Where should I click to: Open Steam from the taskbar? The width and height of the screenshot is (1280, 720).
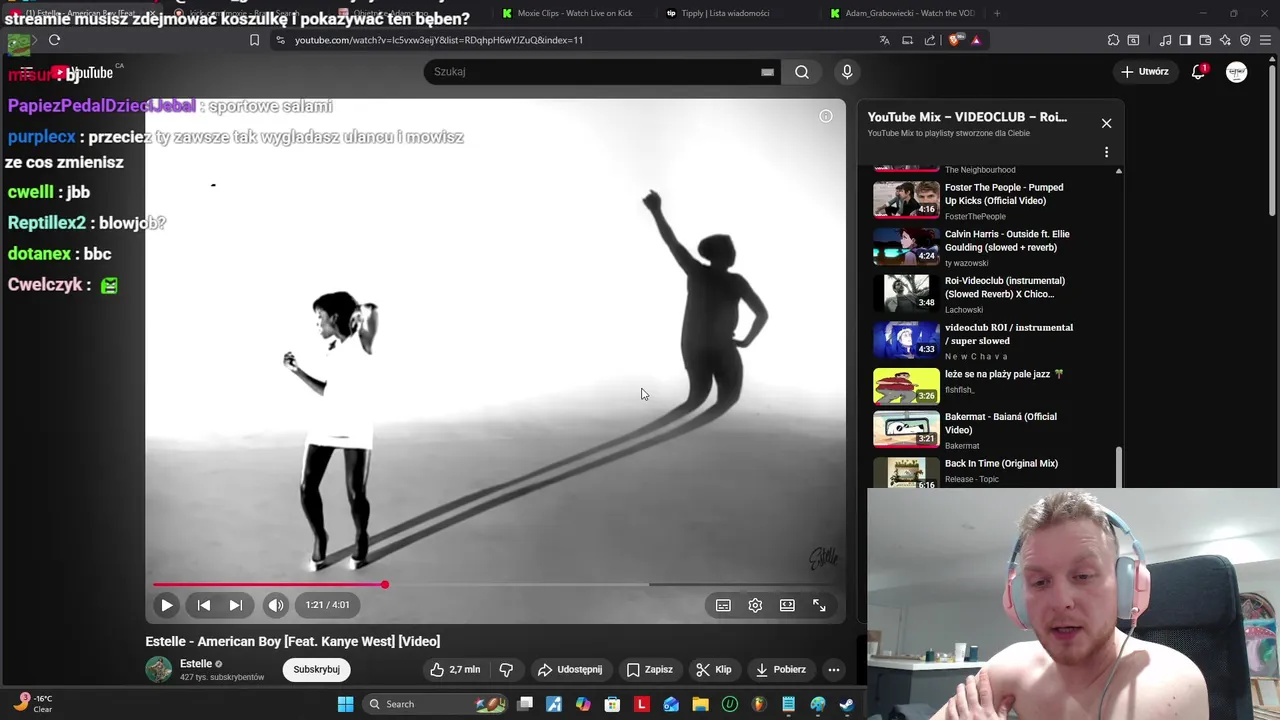[x=847, y=704]
